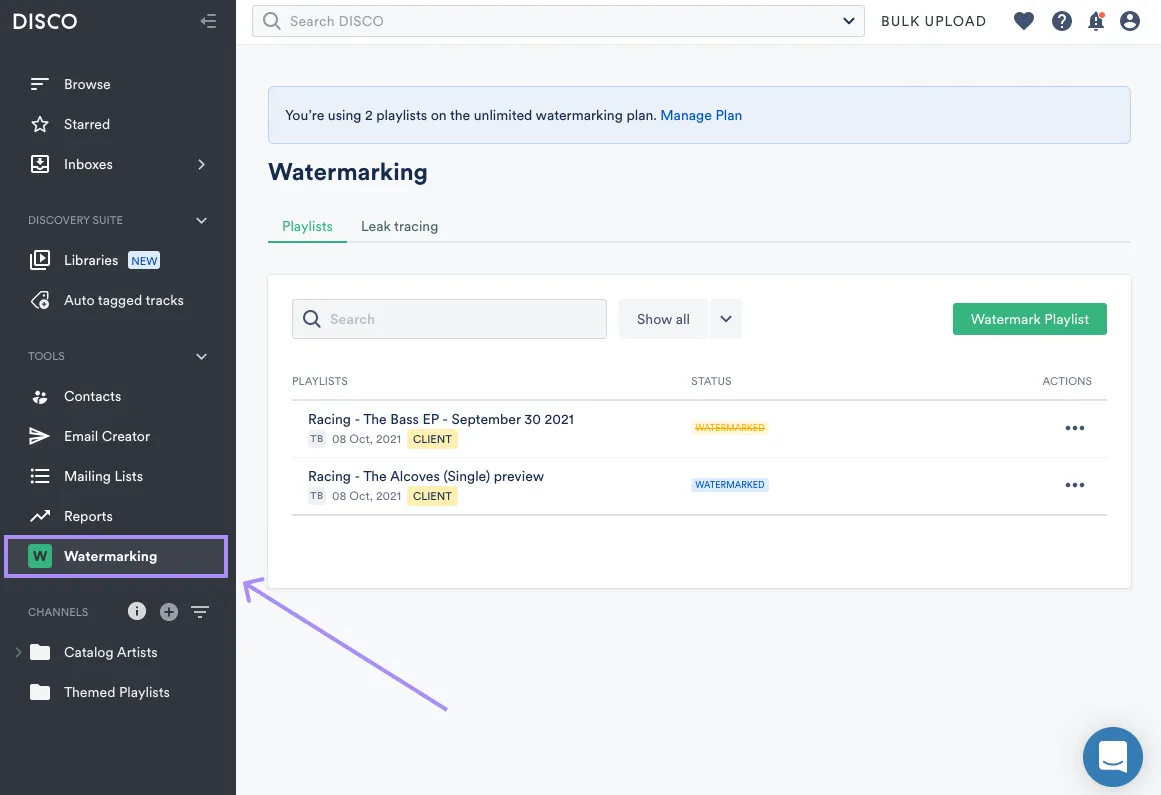The width and height of the screenshot is (1161, 795).
Task: Follow the Manage Plan link
Action: (x=701, y=115)
